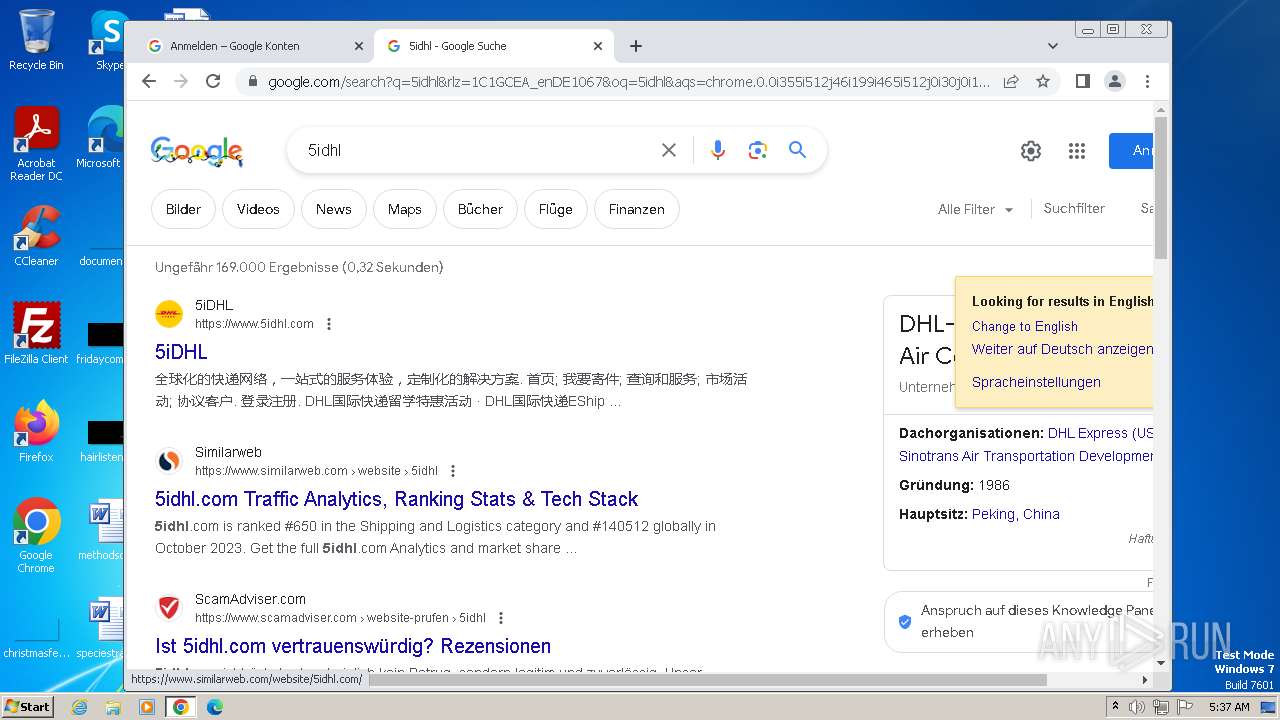The image size is (1280, 720).
Task: Open the Google apps grid
Action: click(1077, 151)
